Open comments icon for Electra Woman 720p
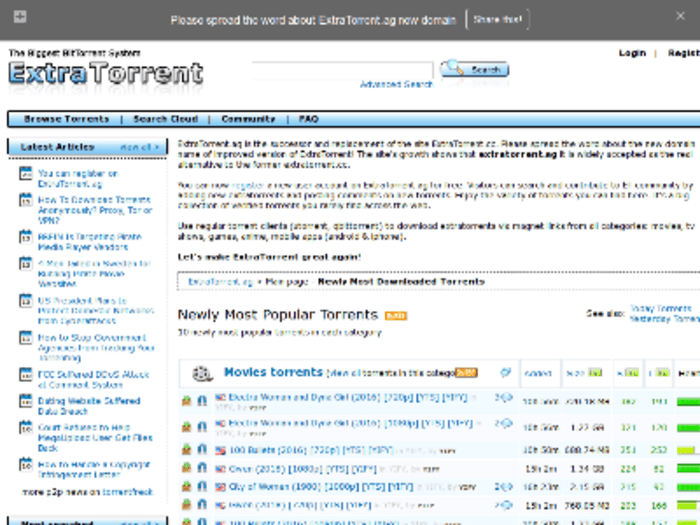 504,397
